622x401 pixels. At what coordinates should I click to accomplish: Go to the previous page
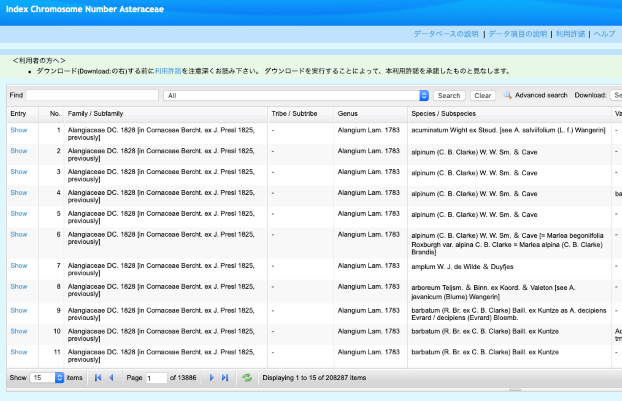pos(111,378)
